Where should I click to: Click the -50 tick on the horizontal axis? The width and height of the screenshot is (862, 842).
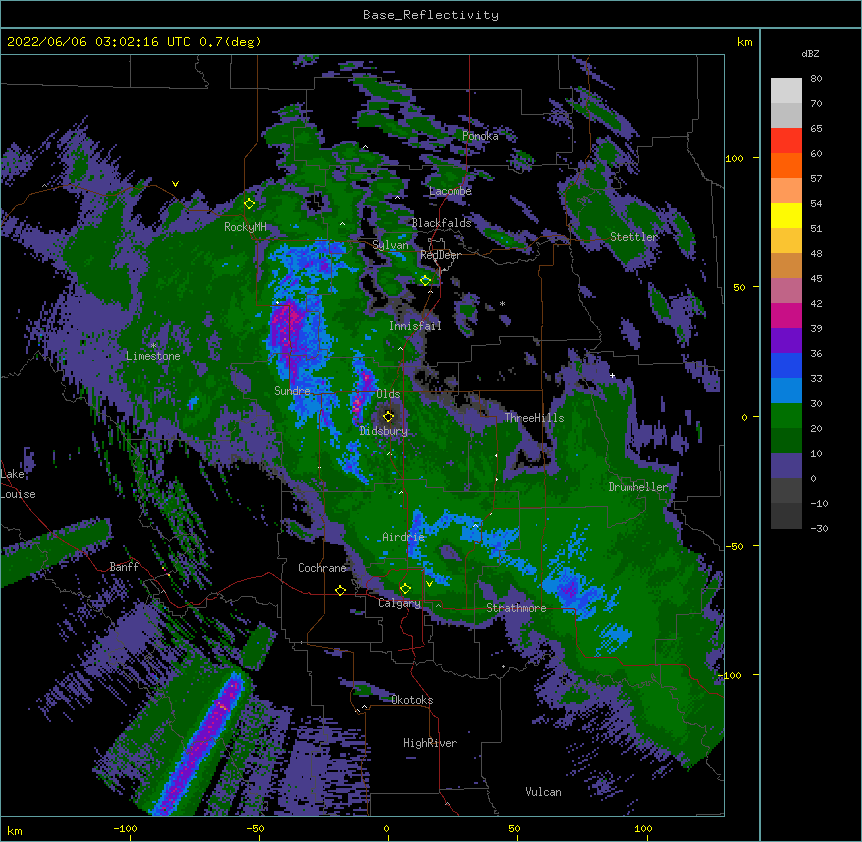tap(255, 828)
